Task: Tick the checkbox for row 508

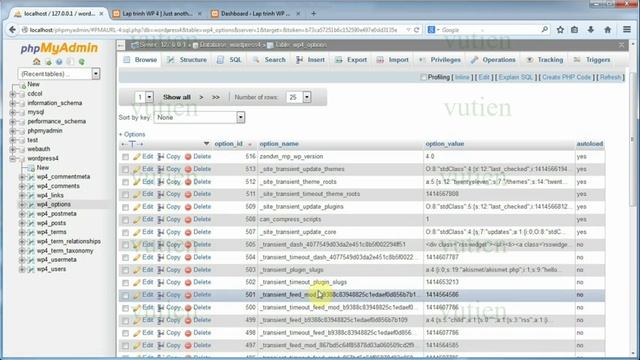Action: (x=125, y=220)
